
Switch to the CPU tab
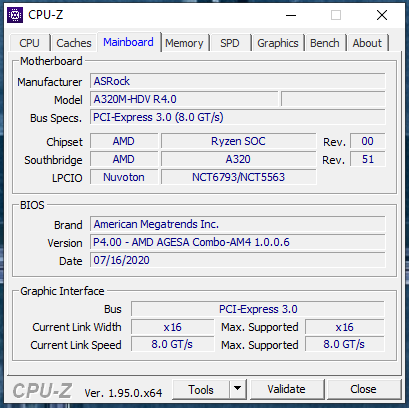pos(29,43)
